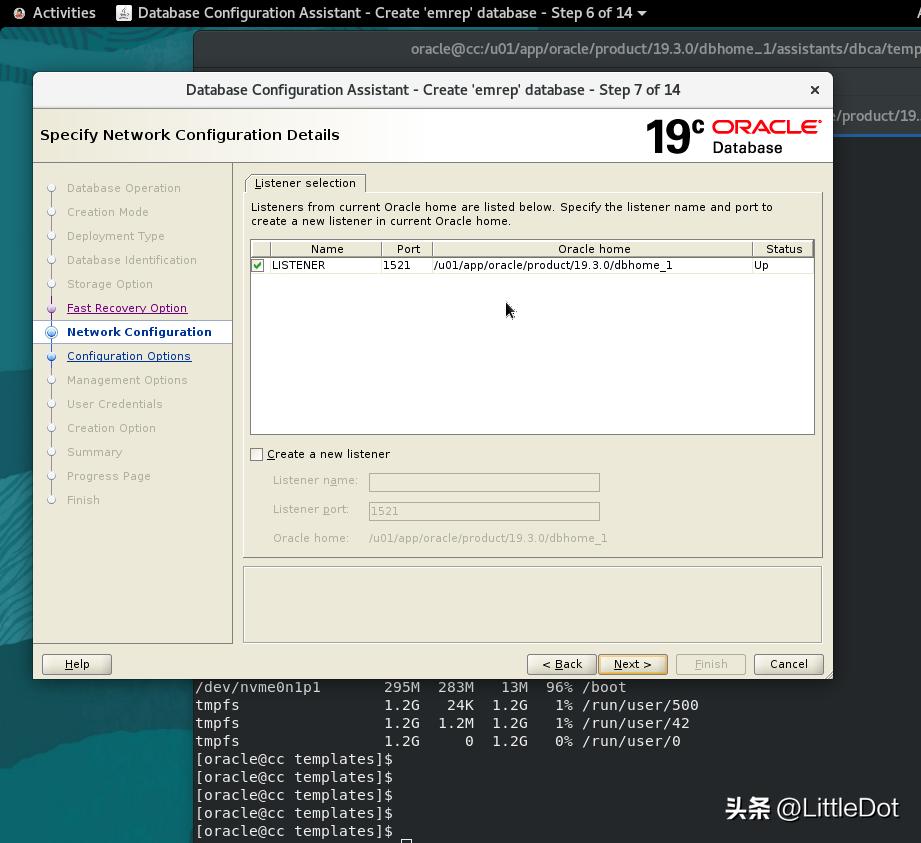Focus the Listener name field

(x=484, y=482)
